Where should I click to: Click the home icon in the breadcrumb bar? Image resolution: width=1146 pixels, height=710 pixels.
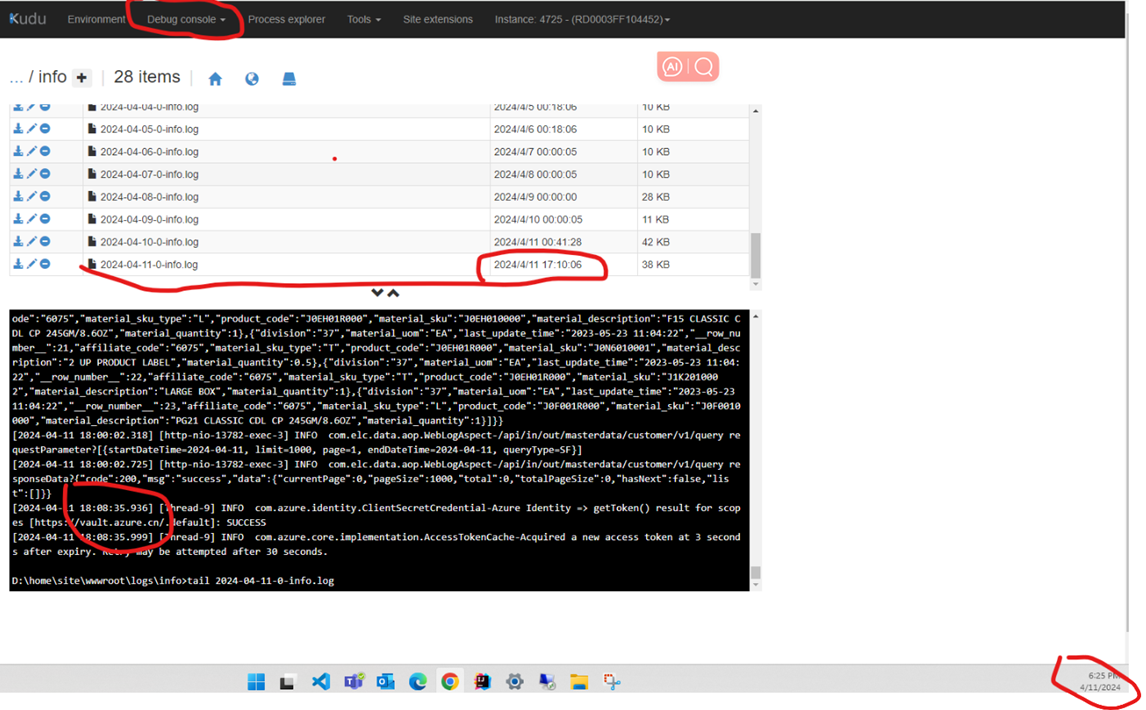click(215, 77)
